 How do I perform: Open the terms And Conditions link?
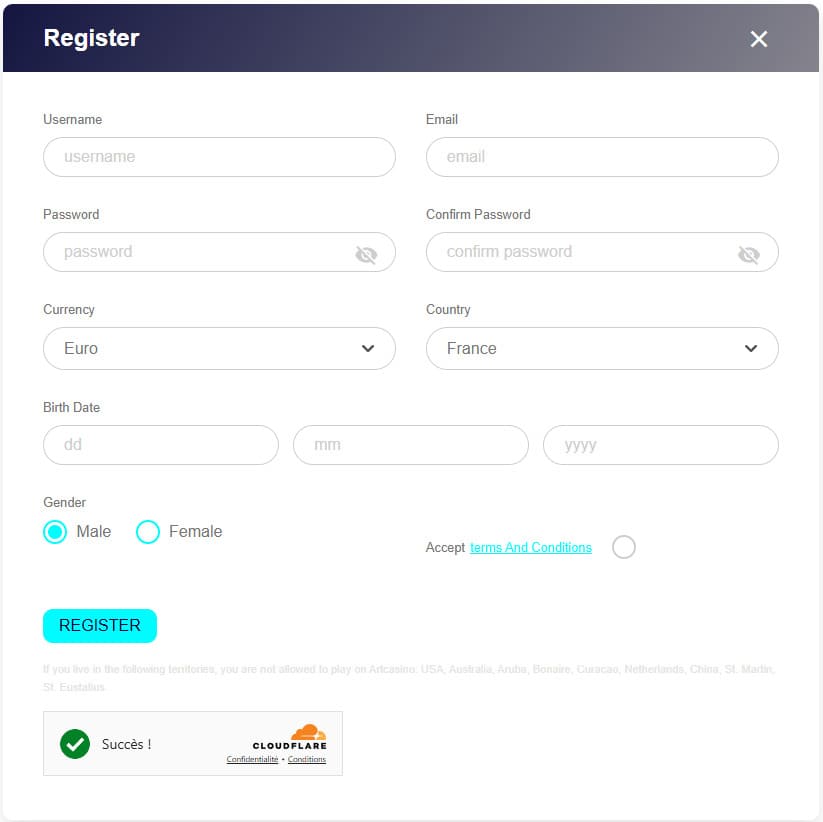coord(531,548)
